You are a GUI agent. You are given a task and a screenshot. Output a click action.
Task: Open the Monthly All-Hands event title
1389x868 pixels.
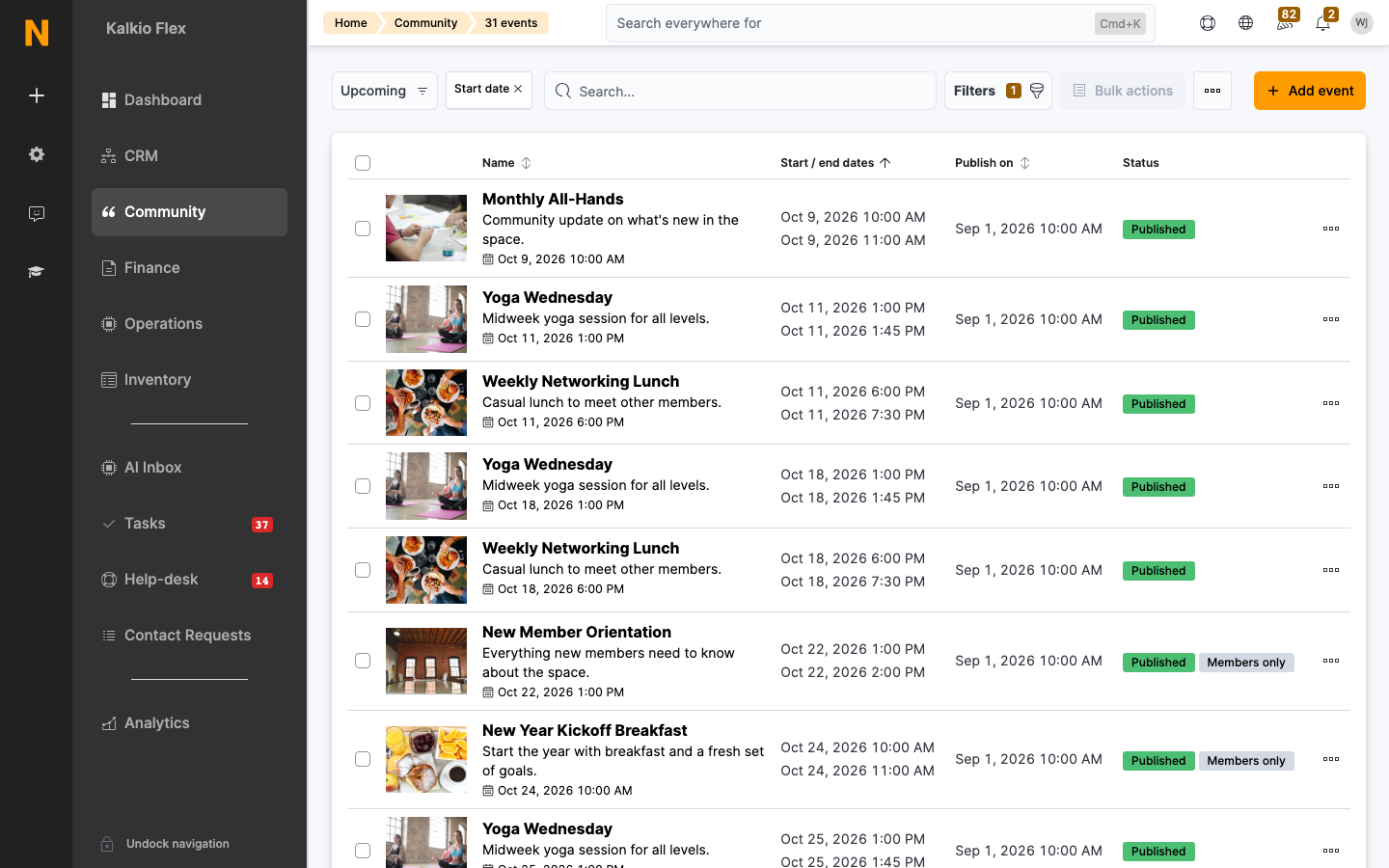pyautogui.click(x=553, y=200)
